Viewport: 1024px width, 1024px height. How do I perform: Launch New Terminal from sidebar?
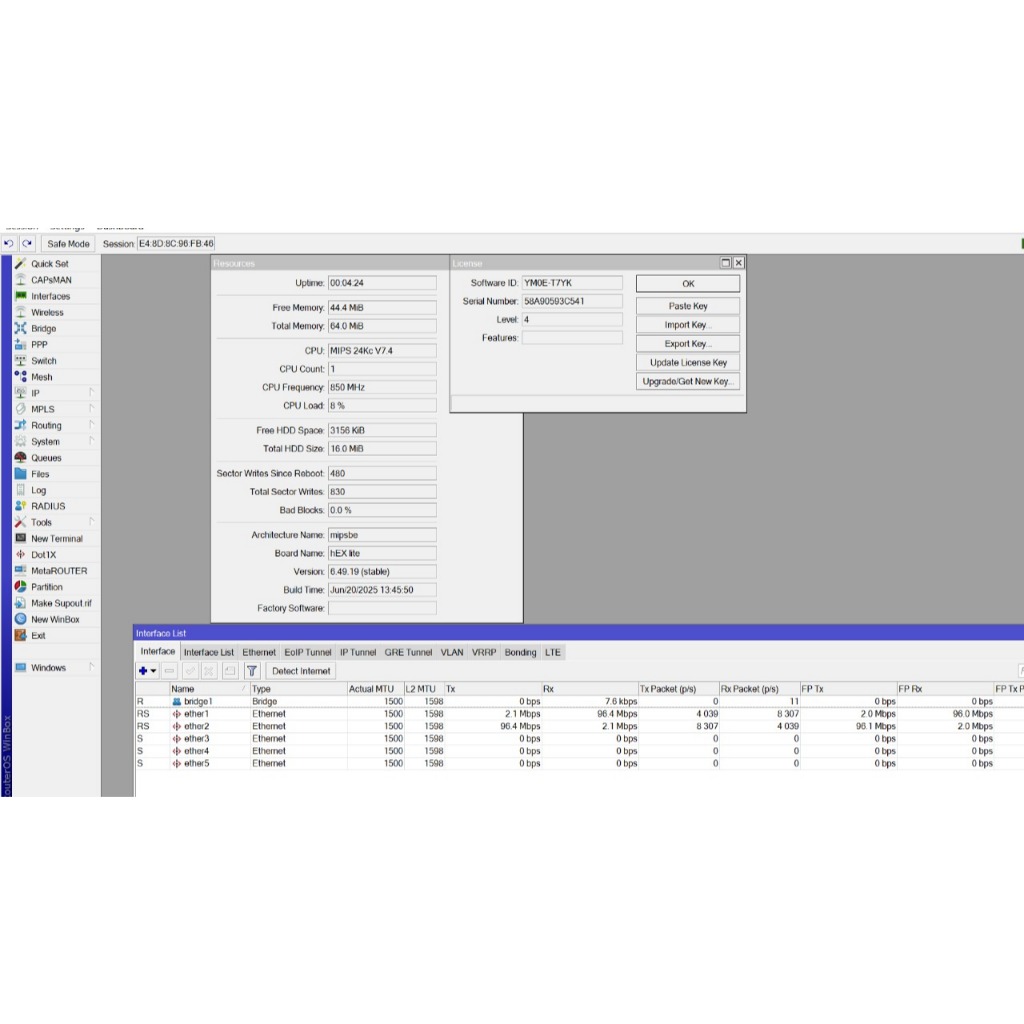[21, 539]
